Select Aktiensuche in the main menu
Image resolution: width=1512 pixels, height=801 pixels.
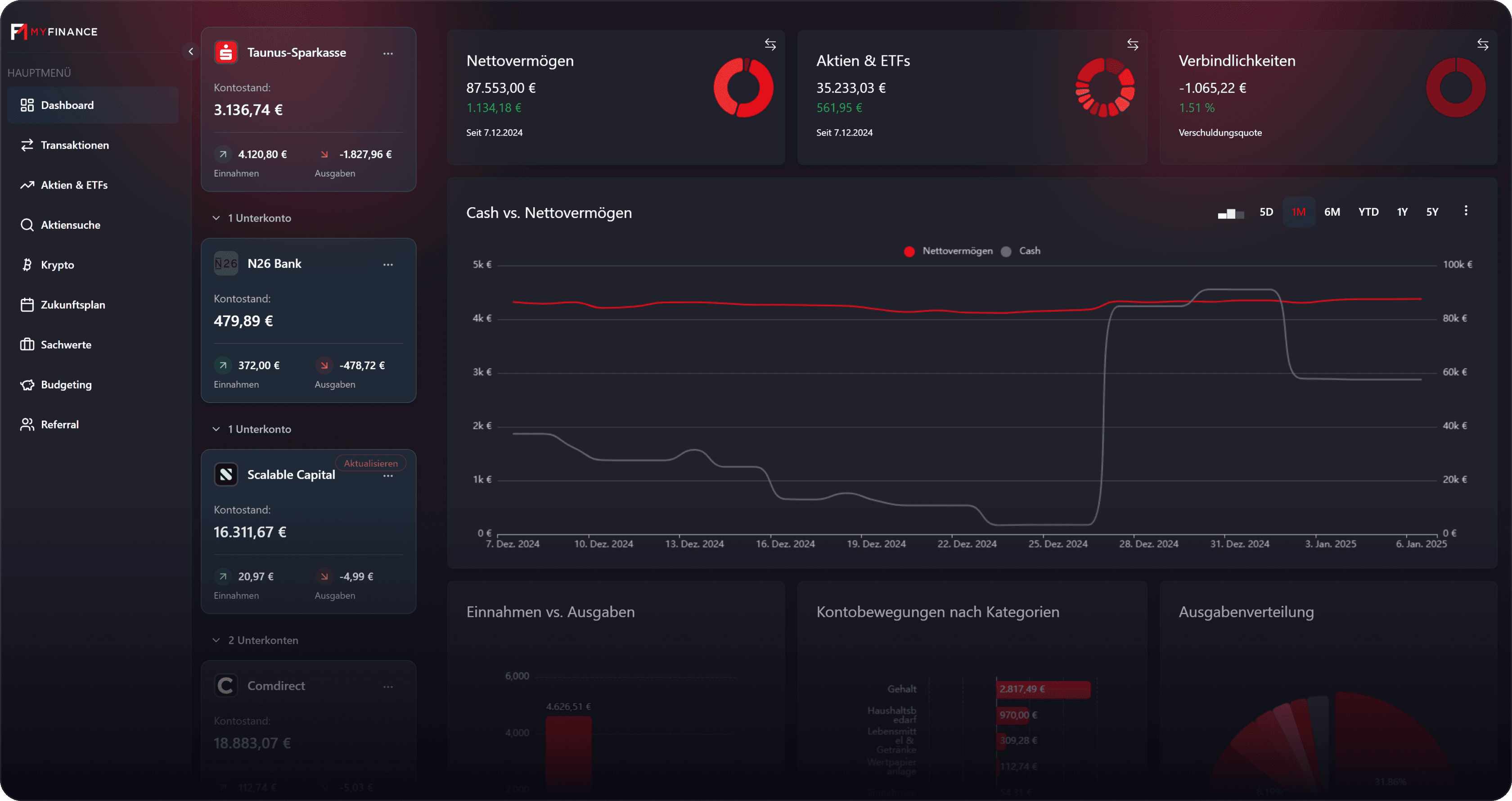tap(93, 225)
